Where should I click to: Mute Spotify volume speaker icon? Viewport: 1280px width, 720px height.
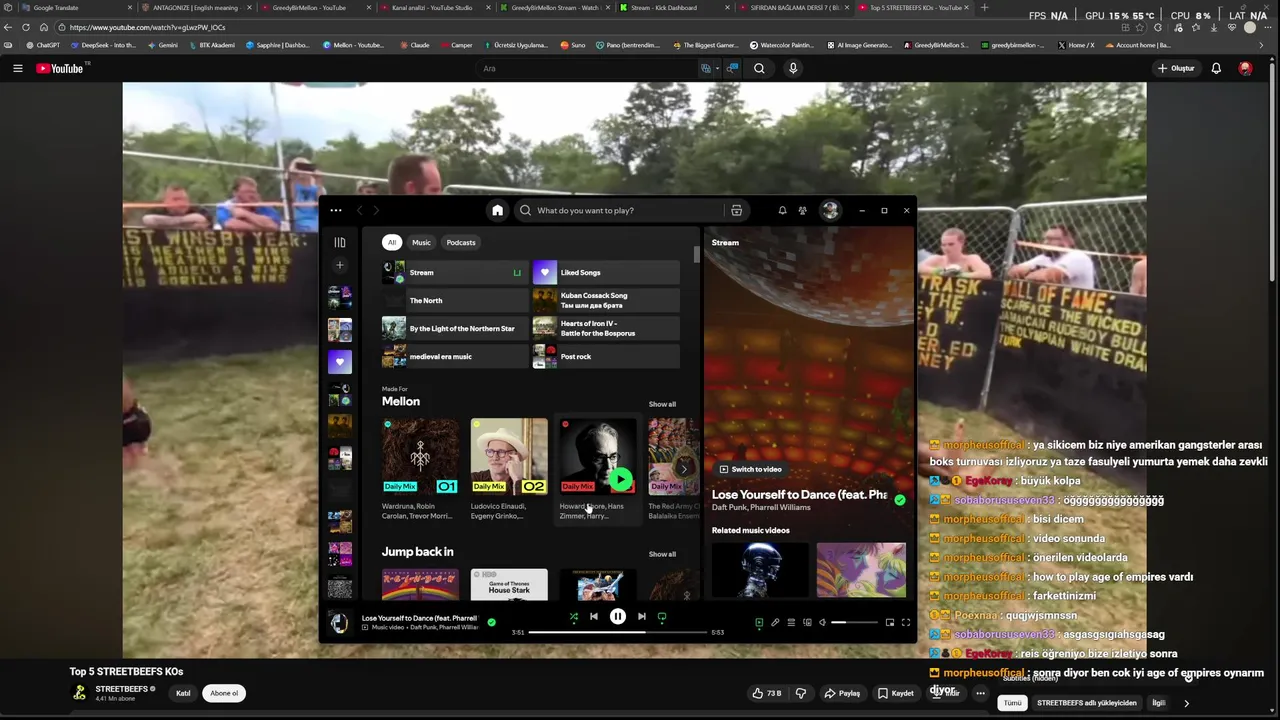click(x=823, y=622)
